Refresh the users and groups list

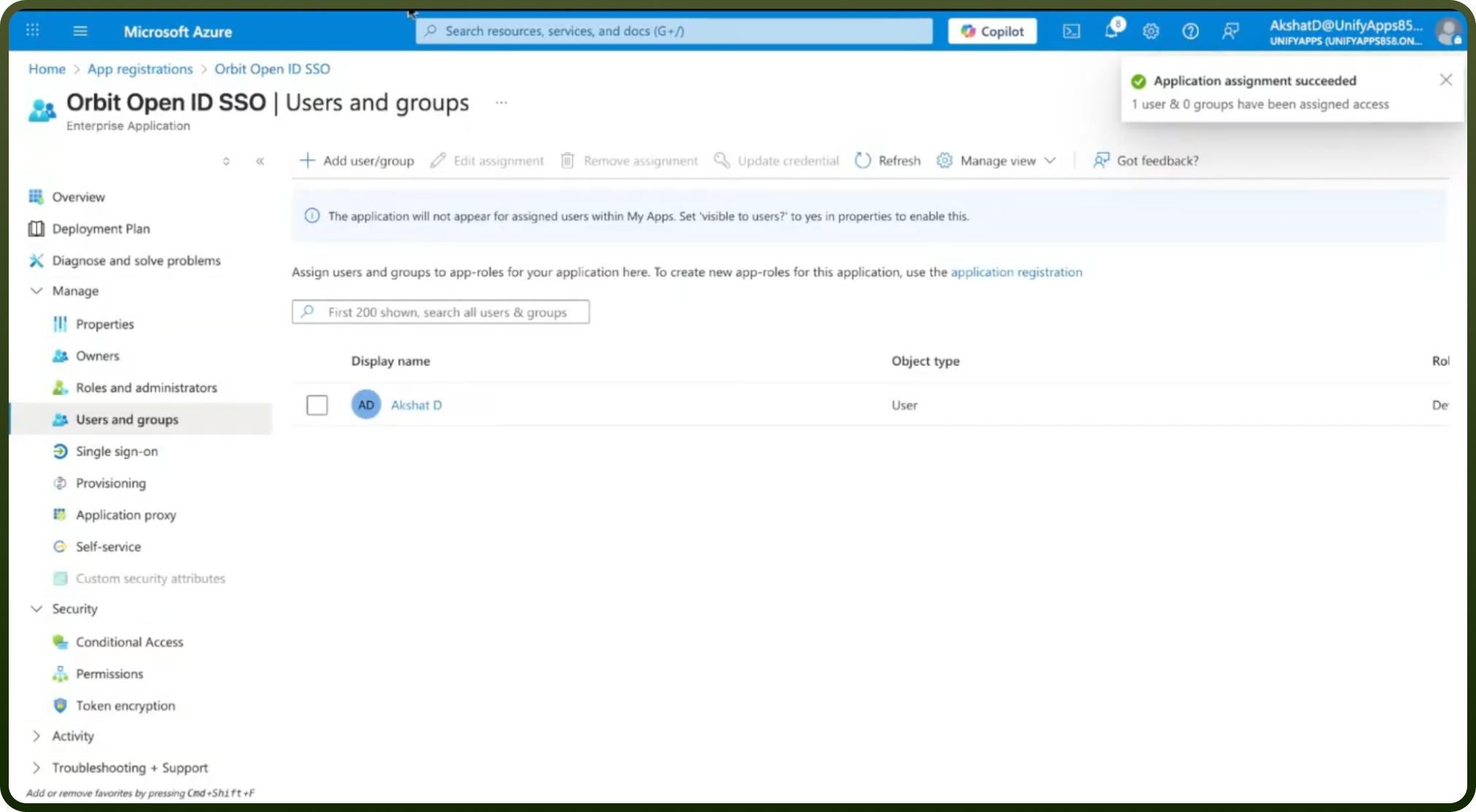(888, 161)
